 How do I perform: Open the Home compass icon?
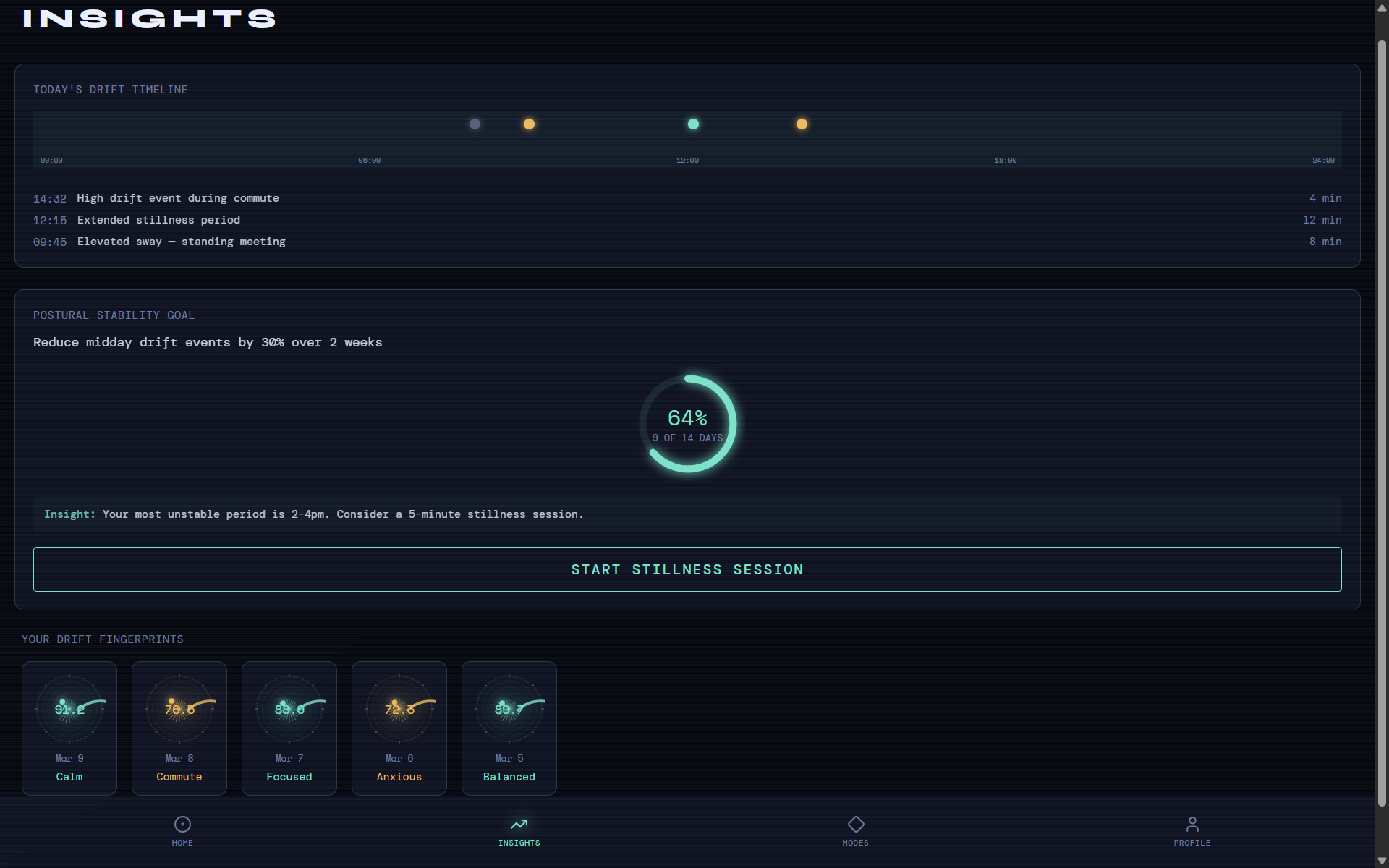pyautogui.click(x=182, y=825)
